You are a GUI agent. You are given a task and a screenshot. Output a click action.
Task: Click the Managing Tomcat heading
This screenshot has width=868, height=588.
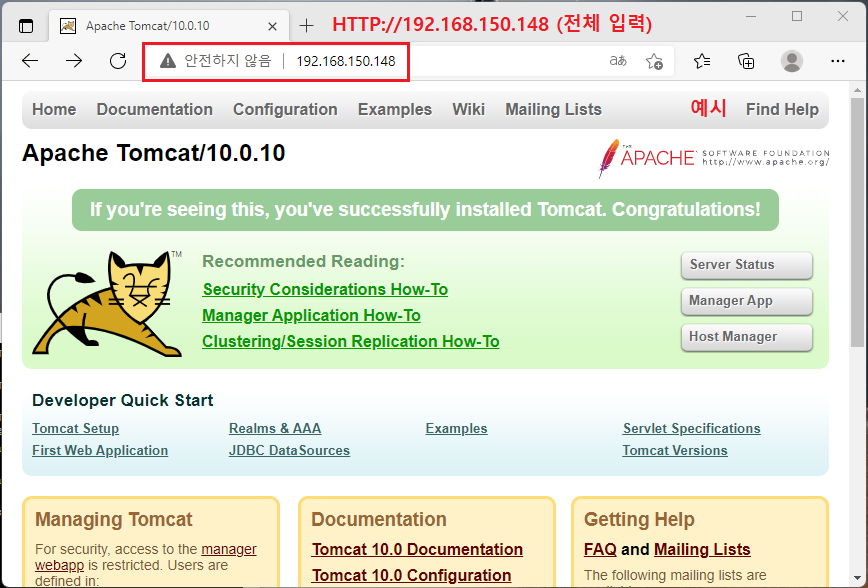click(113, 519)
